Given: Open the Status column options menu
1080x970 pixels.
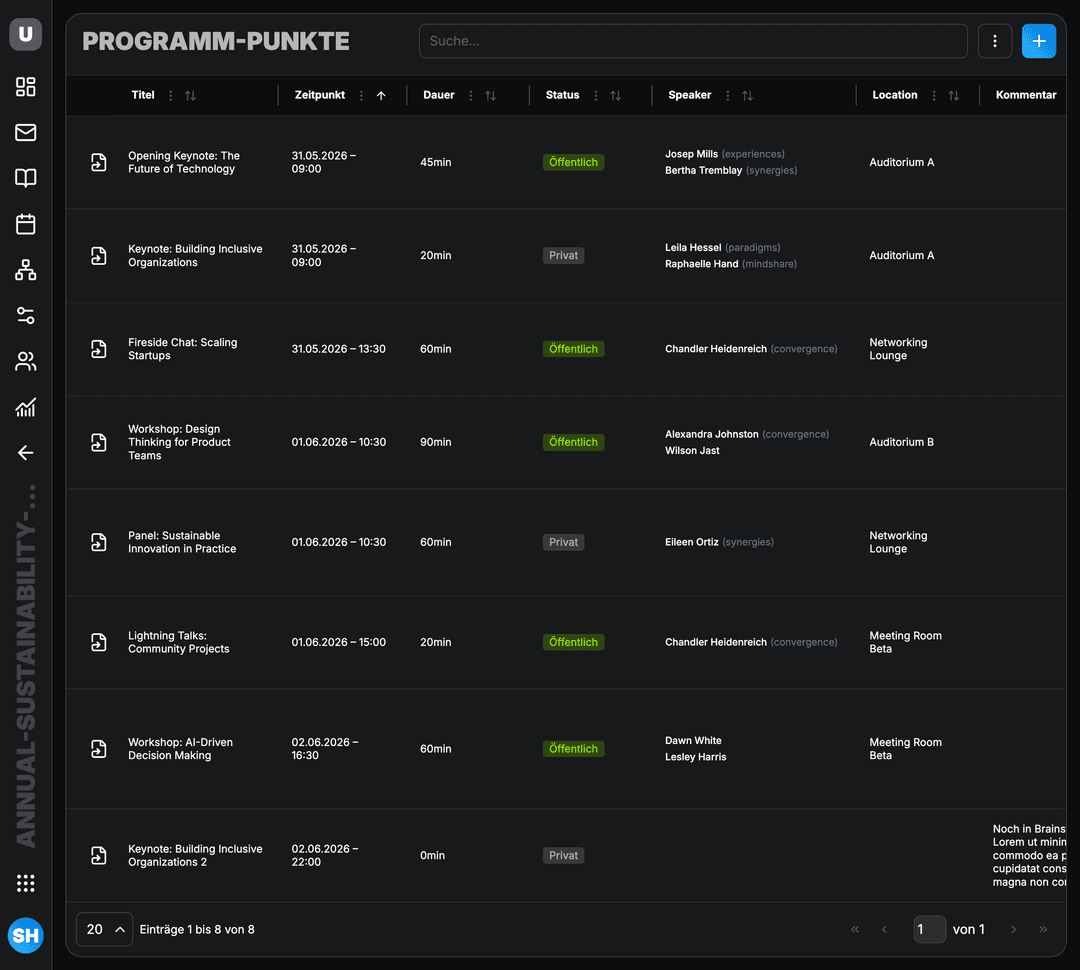Looking at the screenshot, I should coord(597,95).
